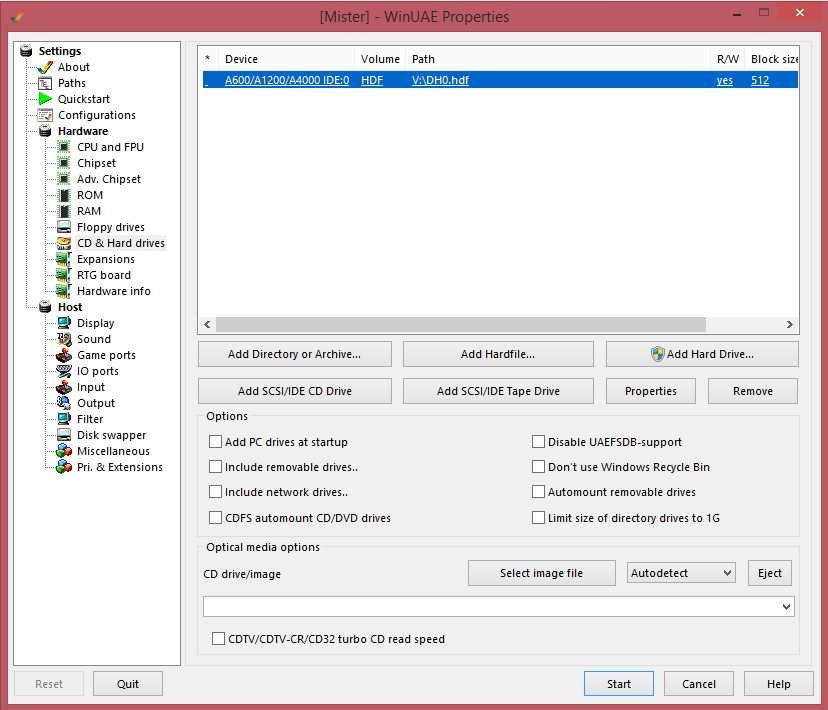The width and height of the screenshot is (828, 710).
Task: Go to RTG board settings
Action: (x=104, y=275)
